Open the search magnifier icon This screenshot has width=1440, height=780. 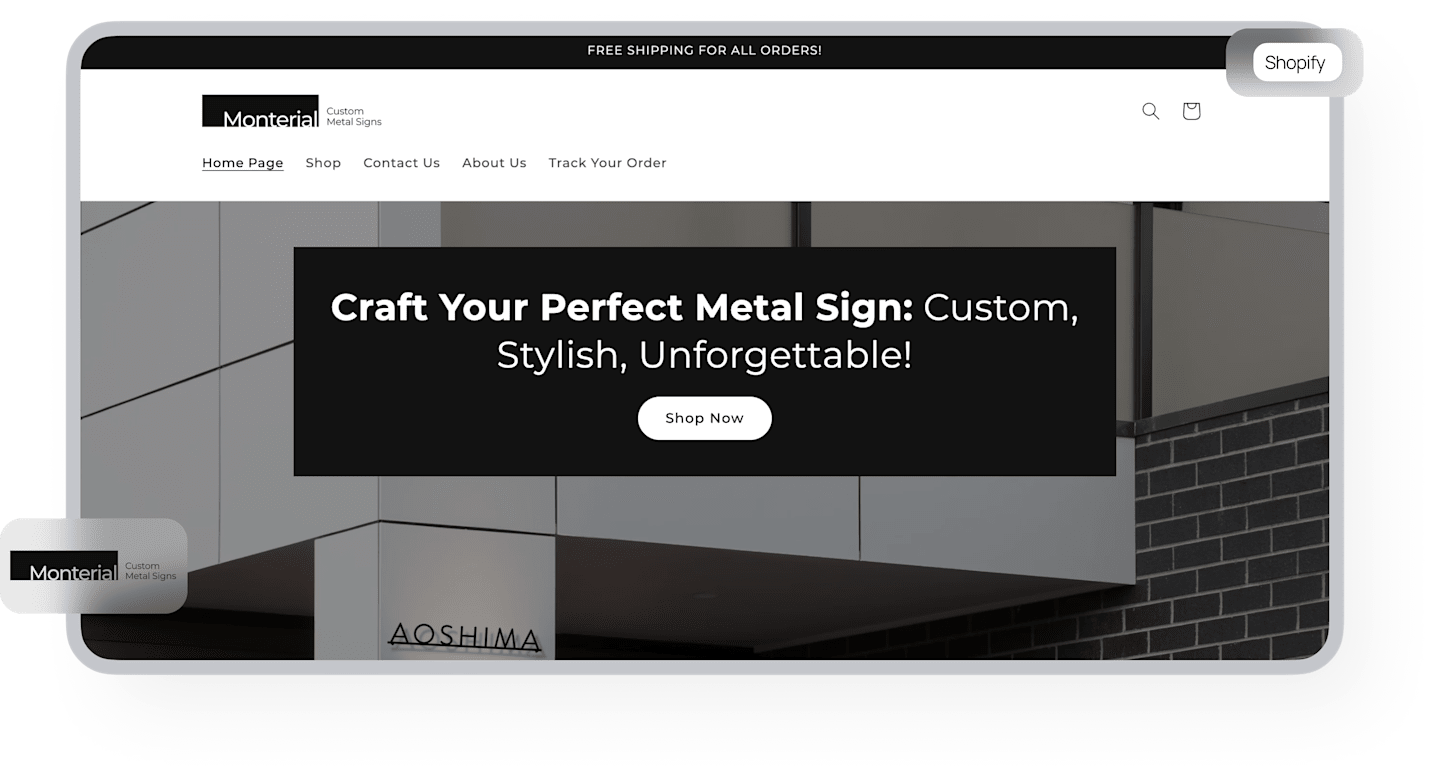tap(1150, 111)
